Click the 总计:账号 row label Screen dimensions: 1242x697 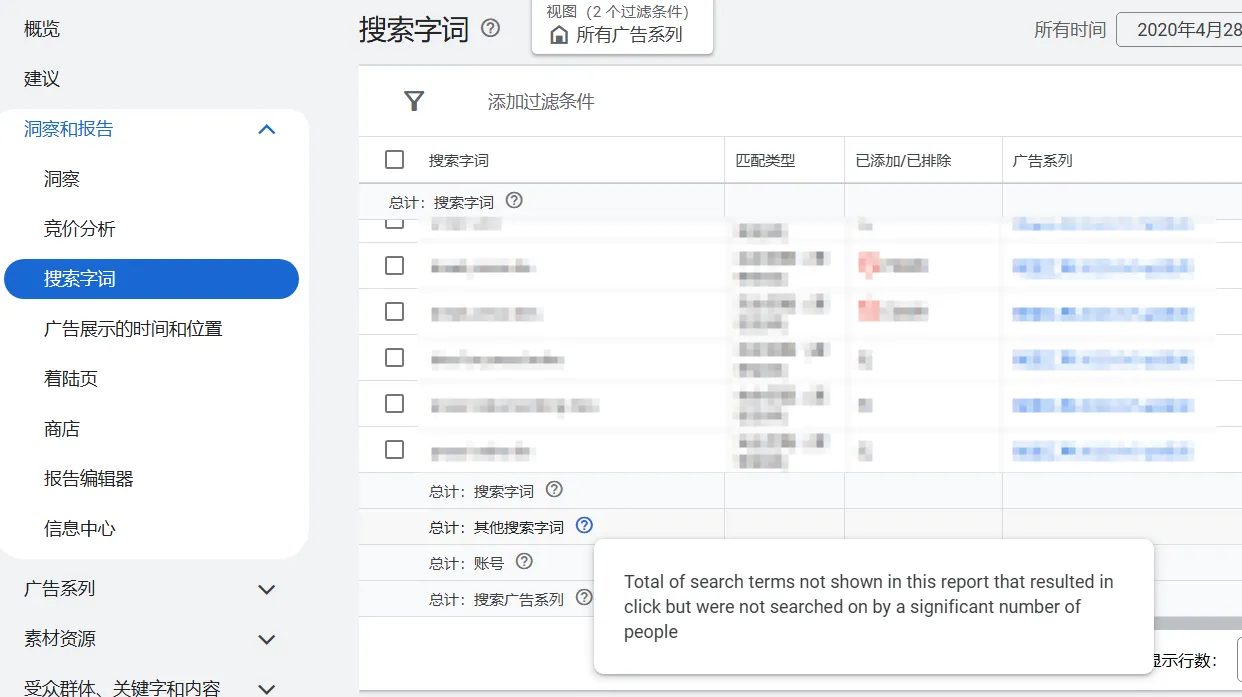(x=467, y=563)
